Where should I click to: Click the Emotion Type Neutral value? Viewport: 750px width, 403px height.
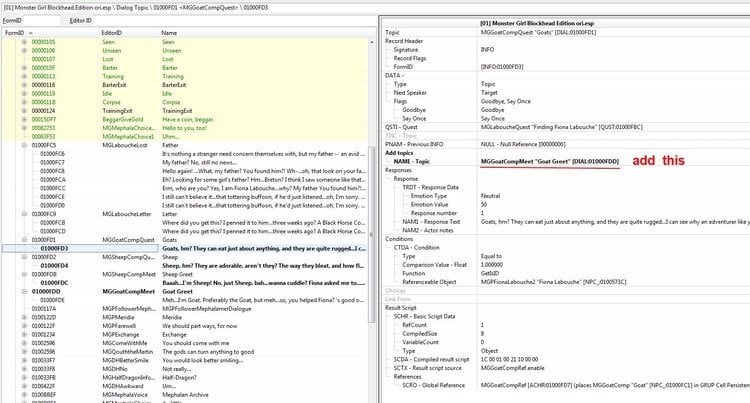[490, 196]
